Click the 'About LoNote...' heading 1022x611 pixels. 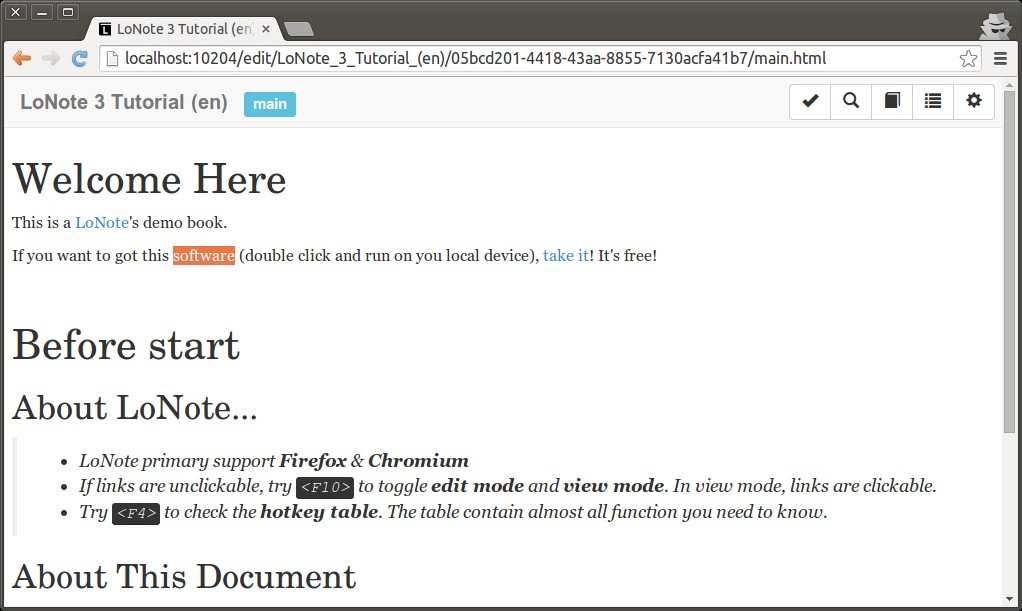click(135, 408)
